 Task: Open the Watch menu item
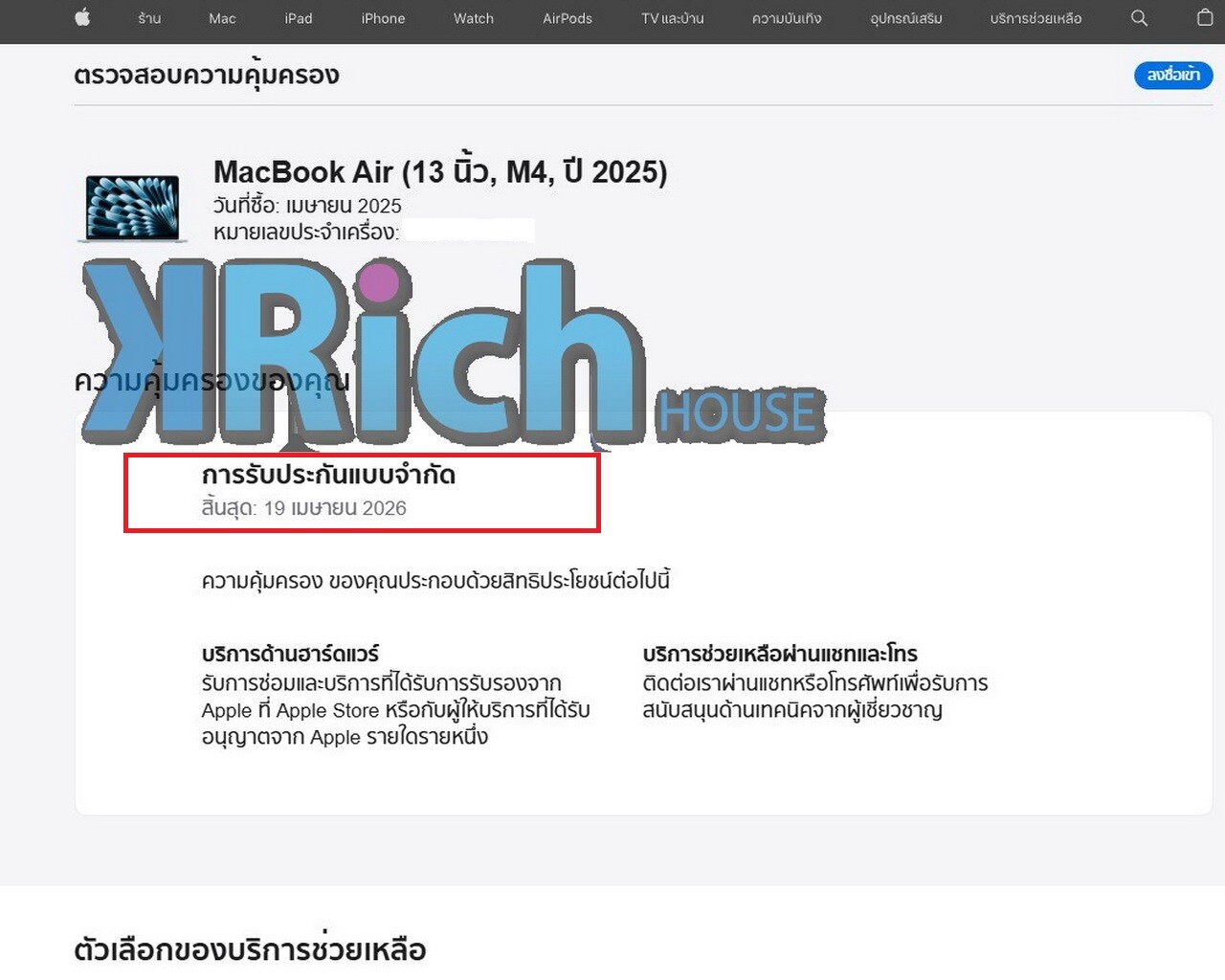click(474, 18)
